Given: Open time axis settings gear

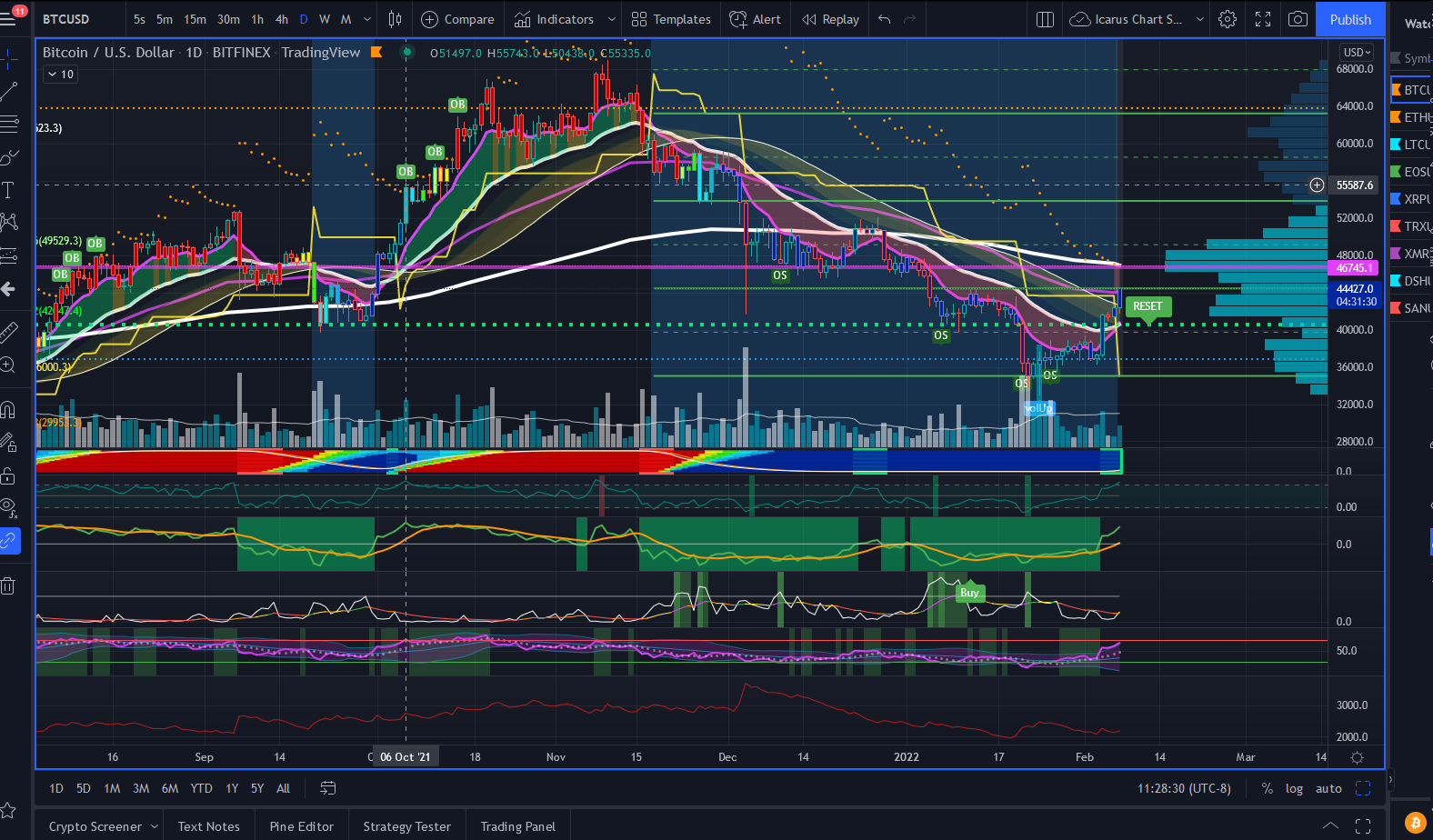Looking at the screenshot, I should [1357, 757].
